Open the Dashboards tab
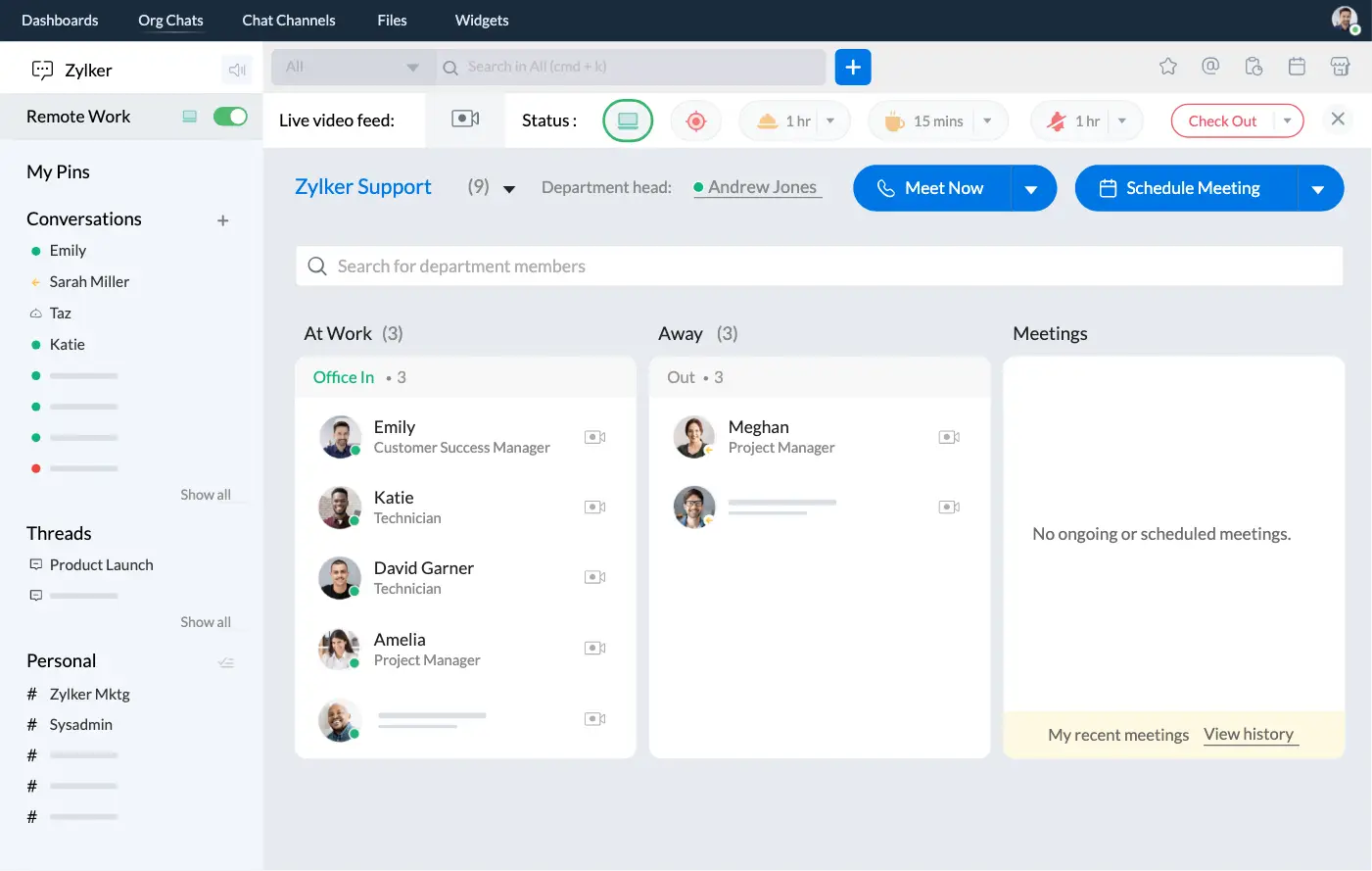Screen dimensions: 1372x871 (x=60, y=20)
